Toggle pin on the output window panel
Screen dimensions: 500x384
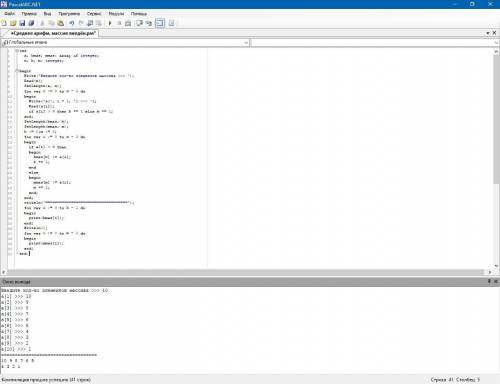pyautogui.click(x=489, y=281)
